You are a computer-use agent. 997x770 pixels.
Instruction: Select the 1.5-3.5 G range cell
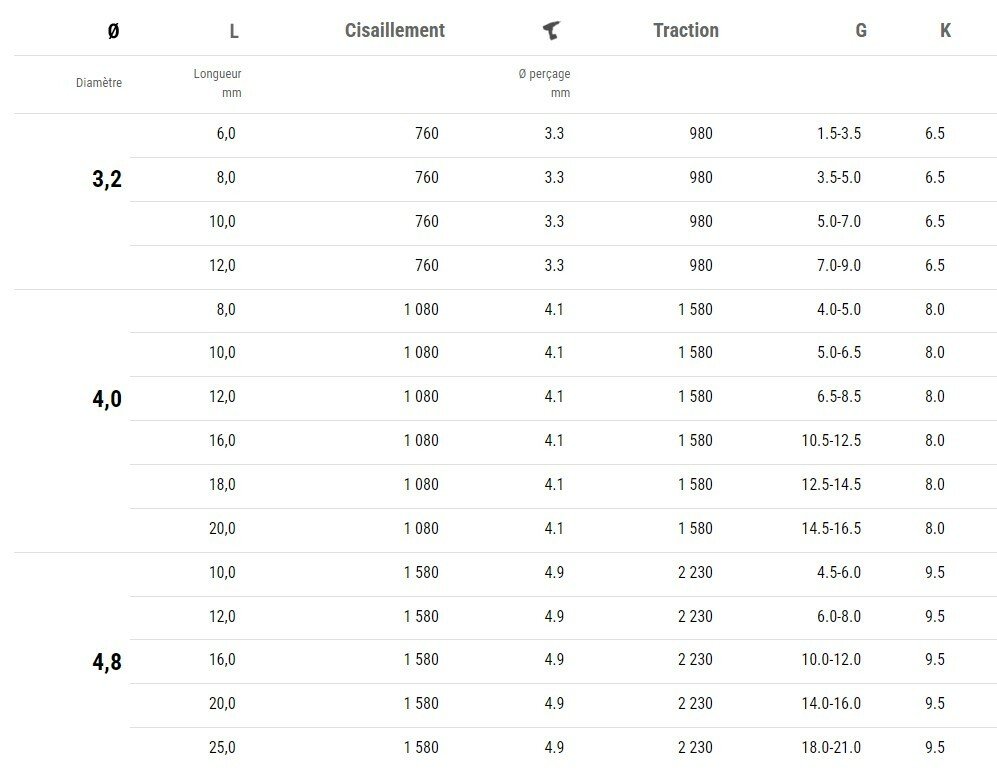pyautogui.click(x=838, y=134)
